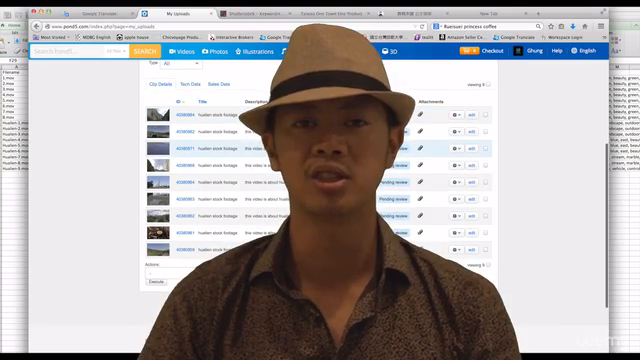Show the bookmarks list icon next to the star
This screenshot has width=640, height=360.
click(x=562, y=26)
